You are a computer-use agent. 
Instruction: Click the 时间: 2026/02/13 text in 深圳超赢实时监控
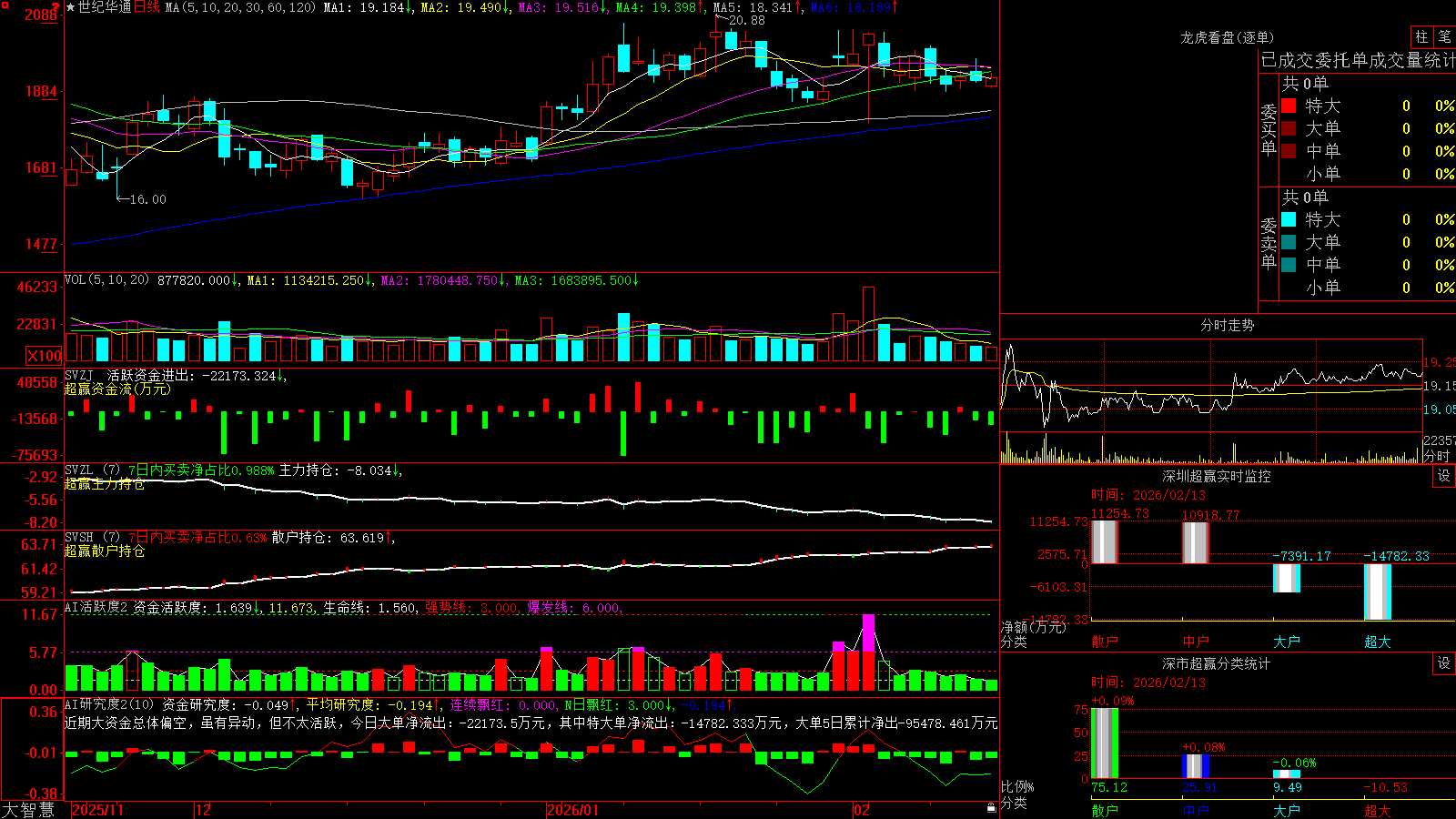coord(1148,495)
